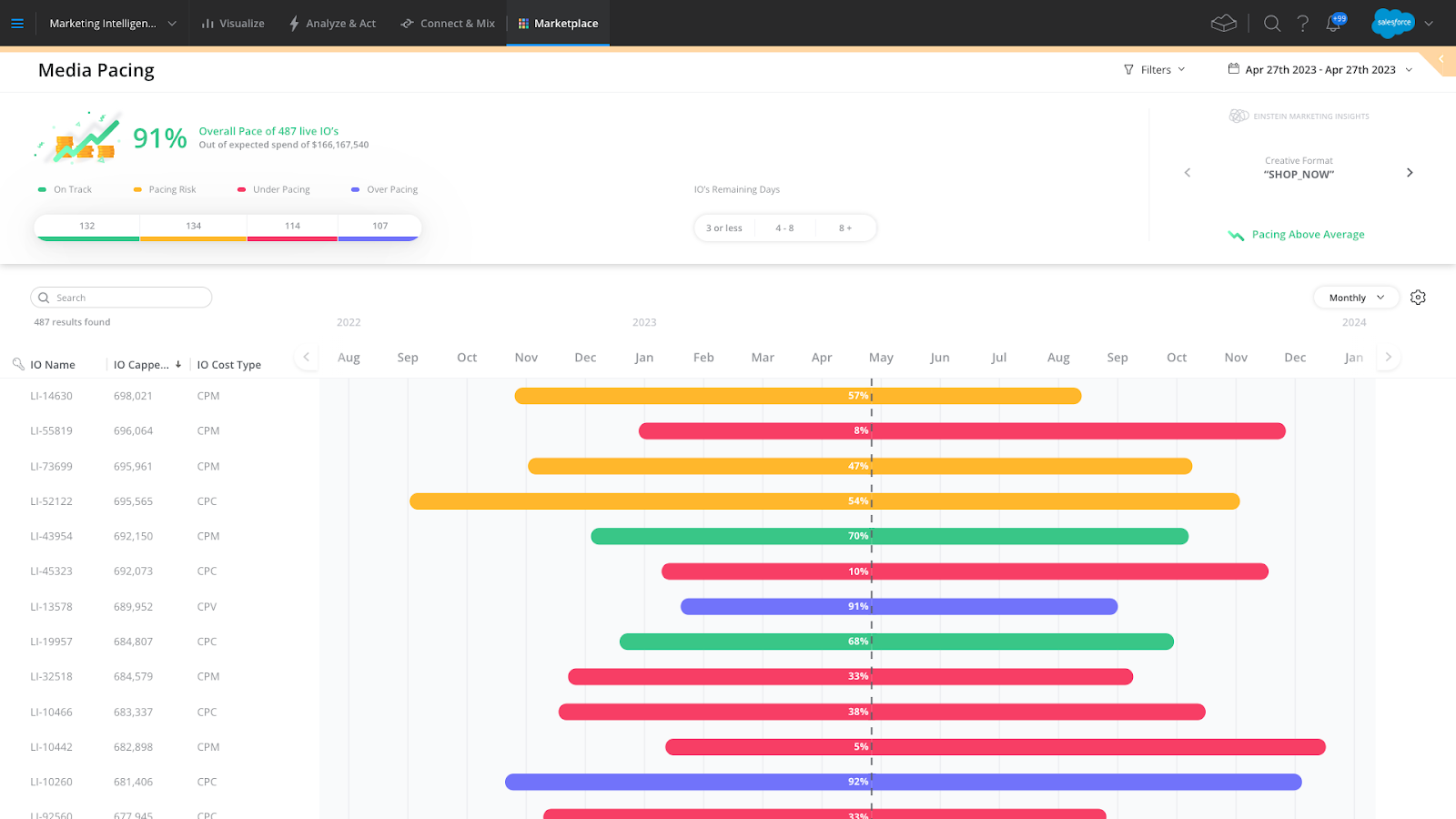Viewport: 1456px width, 819px height.
Task: Open help via the question mark icon
Action: tap(1303, 24)
